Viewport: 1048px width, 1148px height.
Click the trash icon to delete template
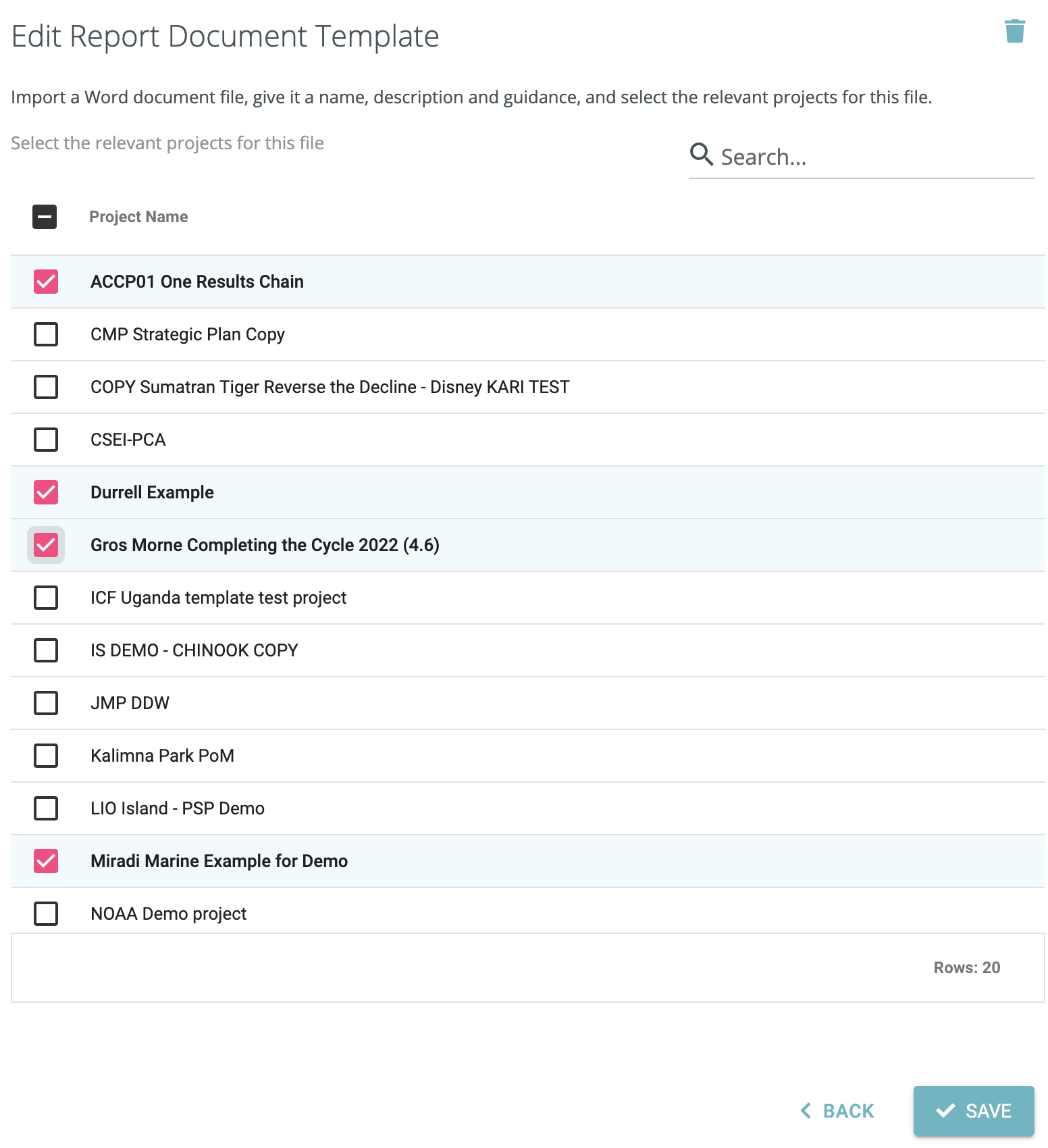pyautogui.click(x=1016, y=30)
